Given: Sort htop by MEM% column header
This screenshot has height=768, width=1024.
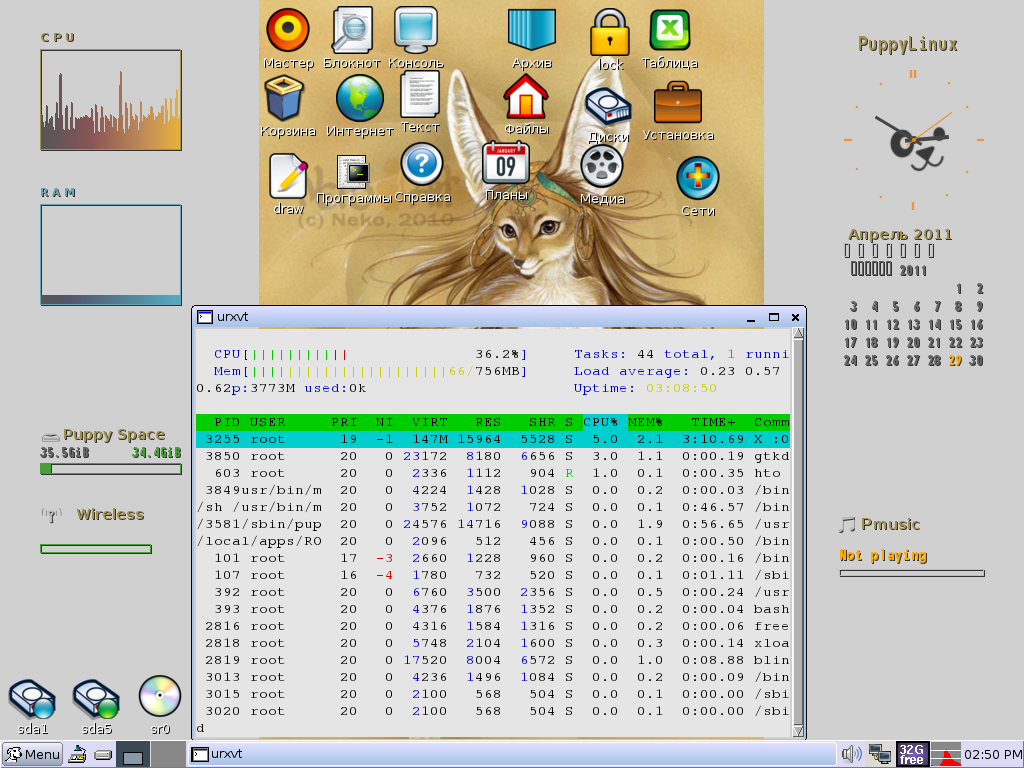Looking at the screenshot, I should click(x=645, y=422).
